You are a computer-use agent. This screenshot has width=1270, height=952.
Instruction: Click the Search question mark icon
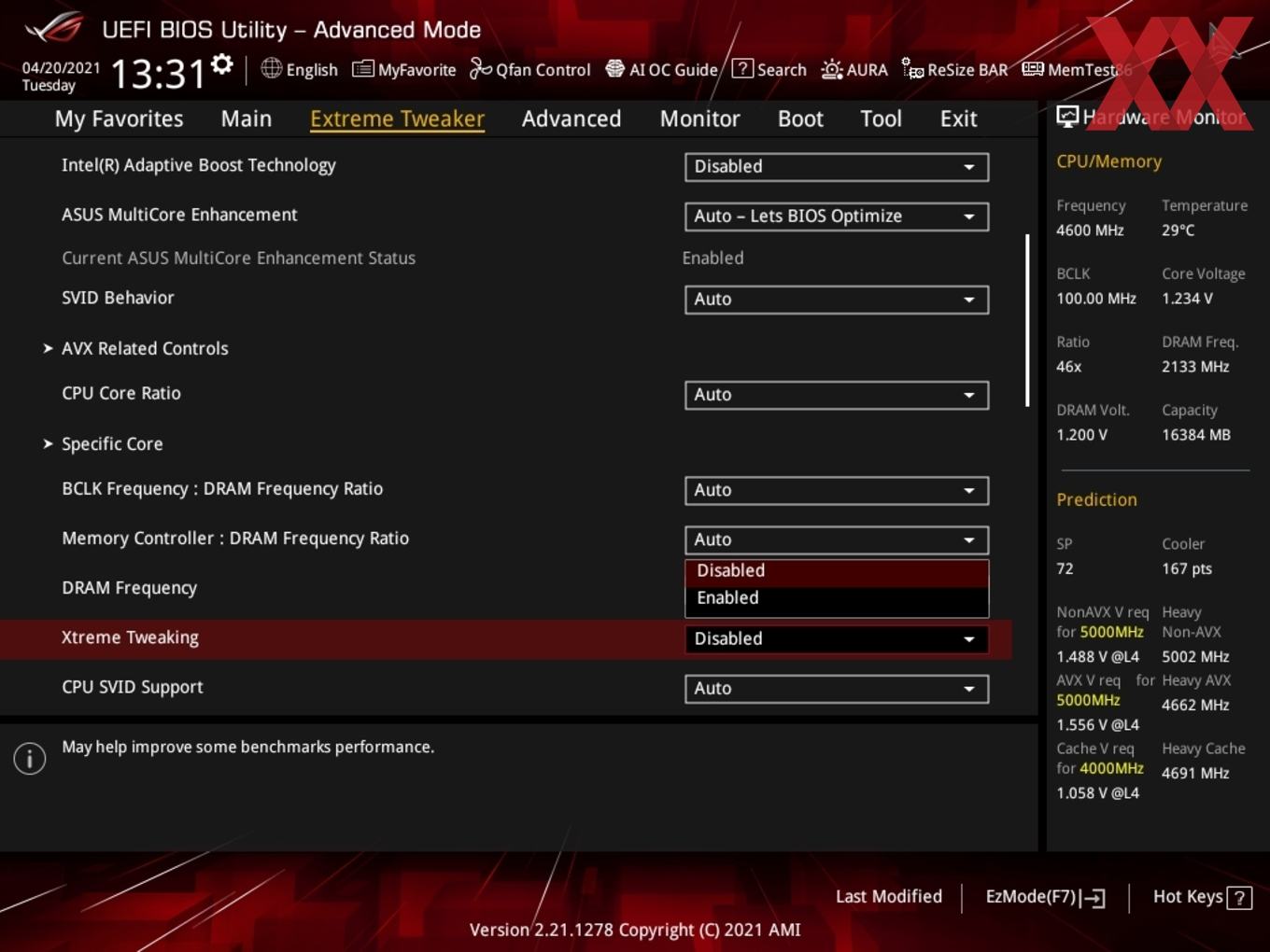click(742, 68)
